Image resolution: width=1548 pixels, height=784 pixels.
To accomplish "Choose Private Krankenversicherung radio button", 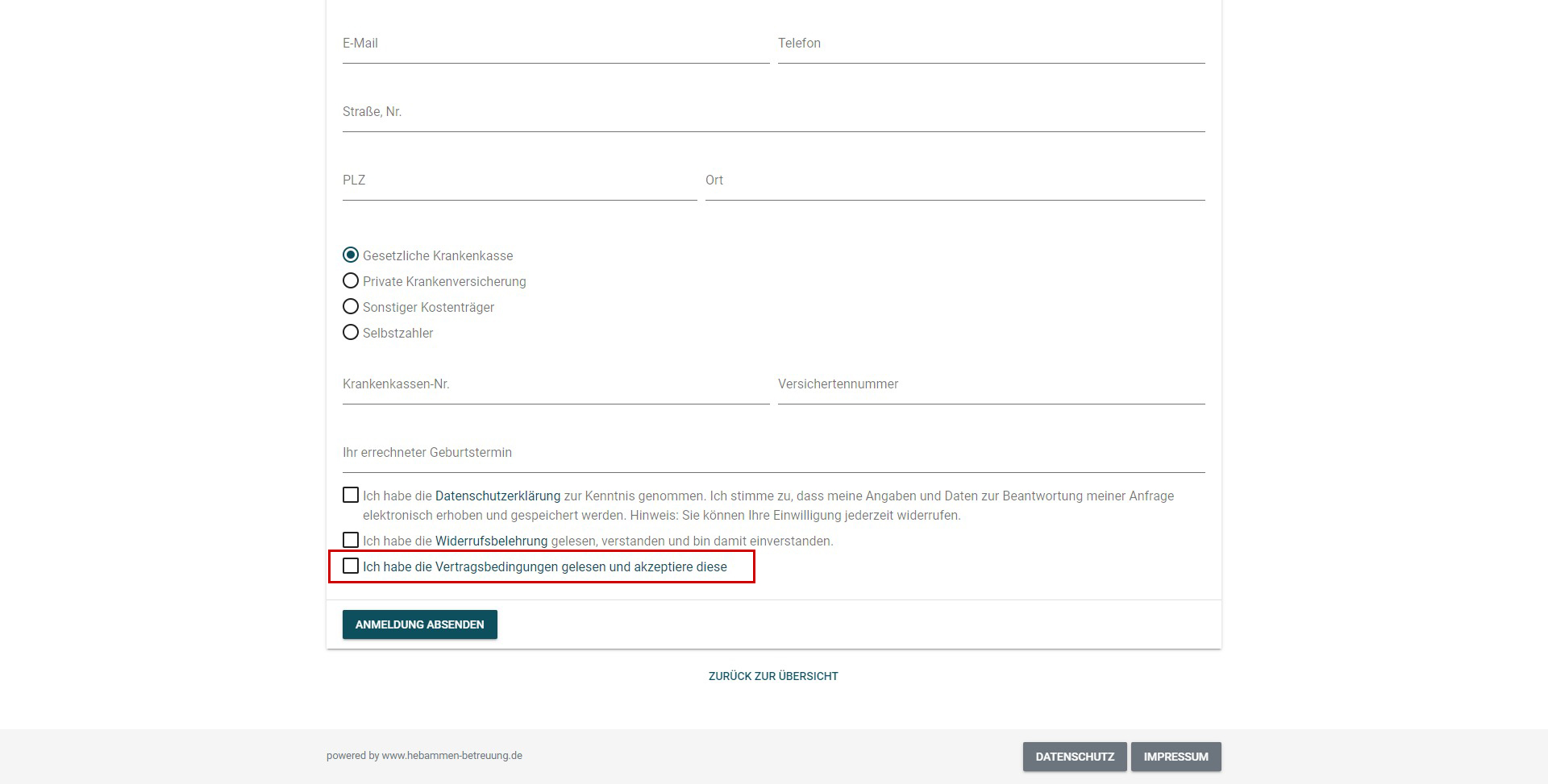I will click(x=351, y=281).
